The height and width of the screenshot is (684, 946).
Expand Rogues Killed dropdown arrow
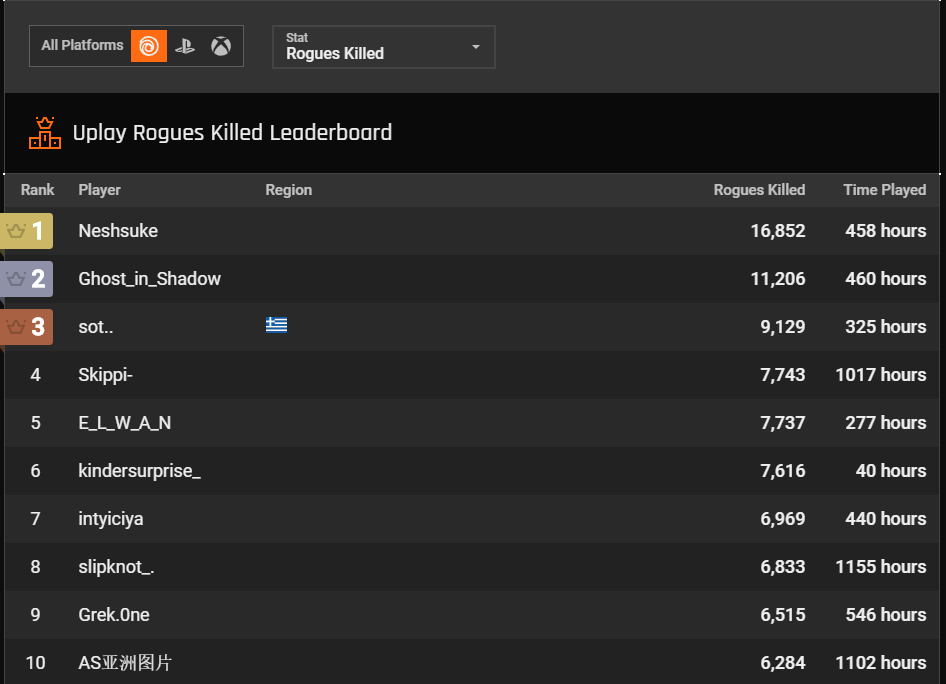click(476, 46)
